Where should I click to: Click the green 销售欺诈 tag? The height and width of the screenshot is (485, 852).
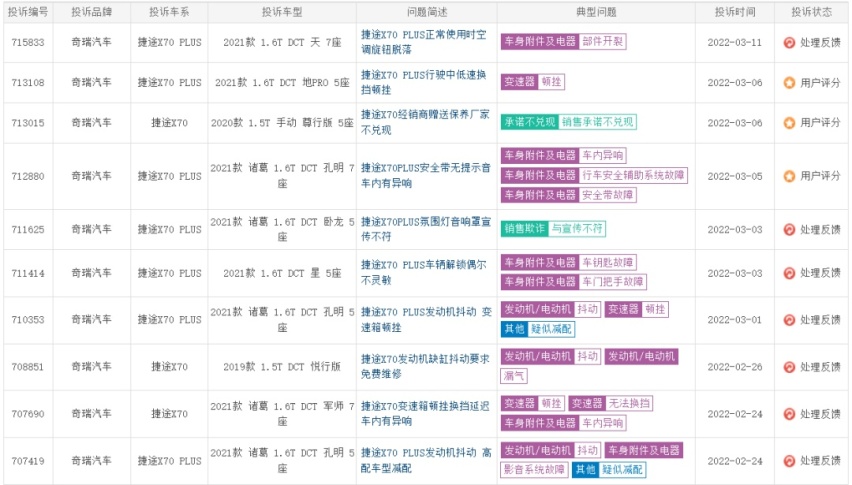click(524, 229)
